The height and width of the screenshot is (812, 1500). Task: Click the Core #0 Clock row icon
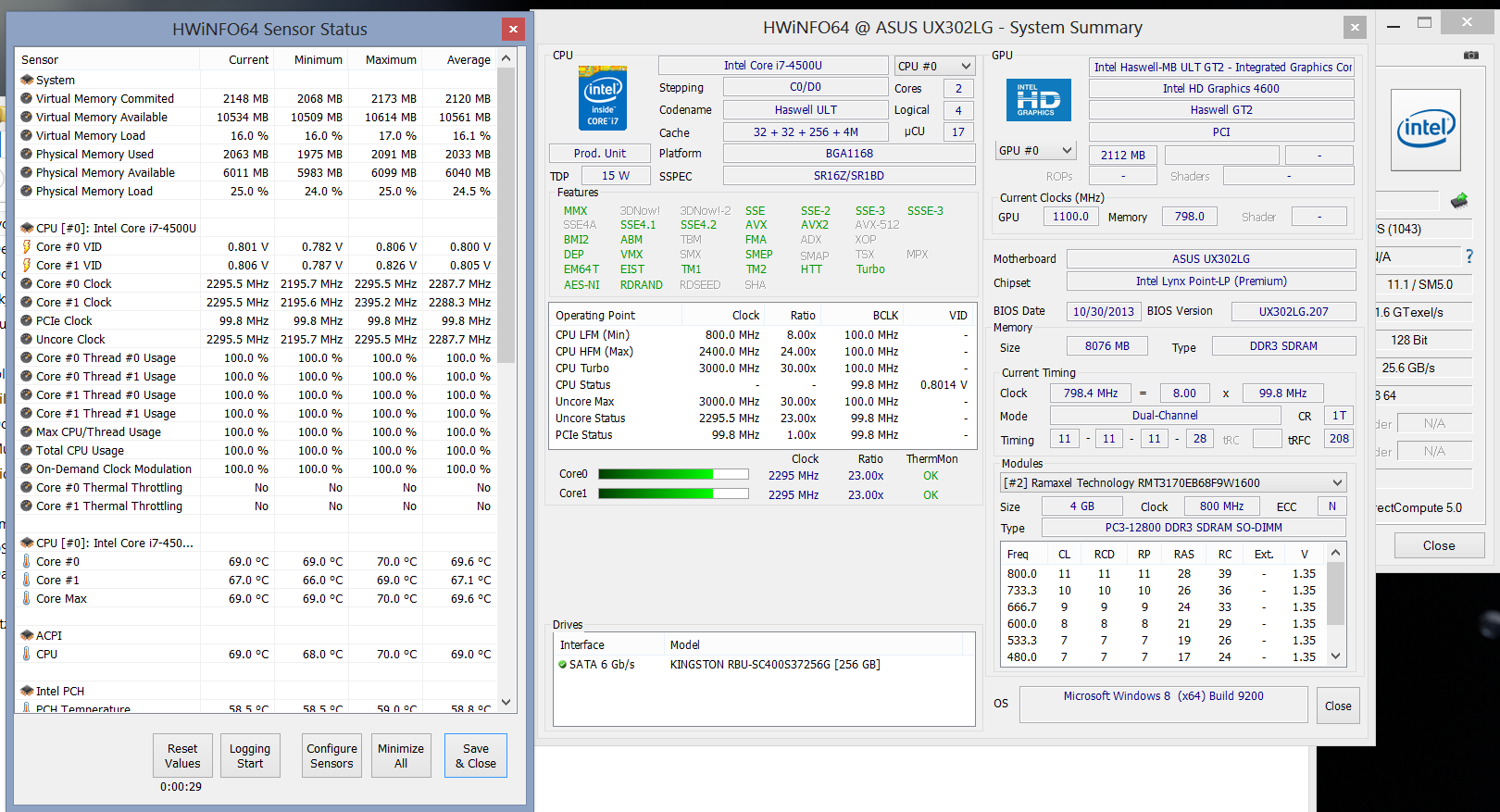pyautogui.click(x=27, y=283)
